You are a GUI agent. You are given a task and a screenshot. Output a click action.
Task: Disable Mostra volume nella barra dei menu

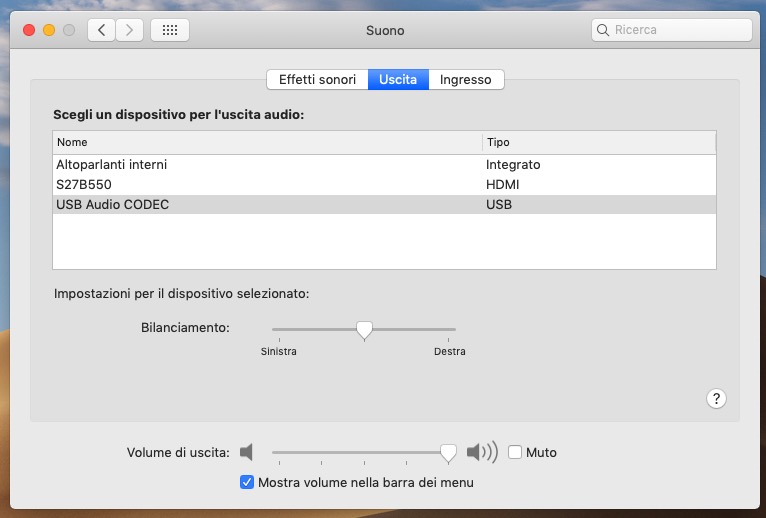(x=247, y=482)
